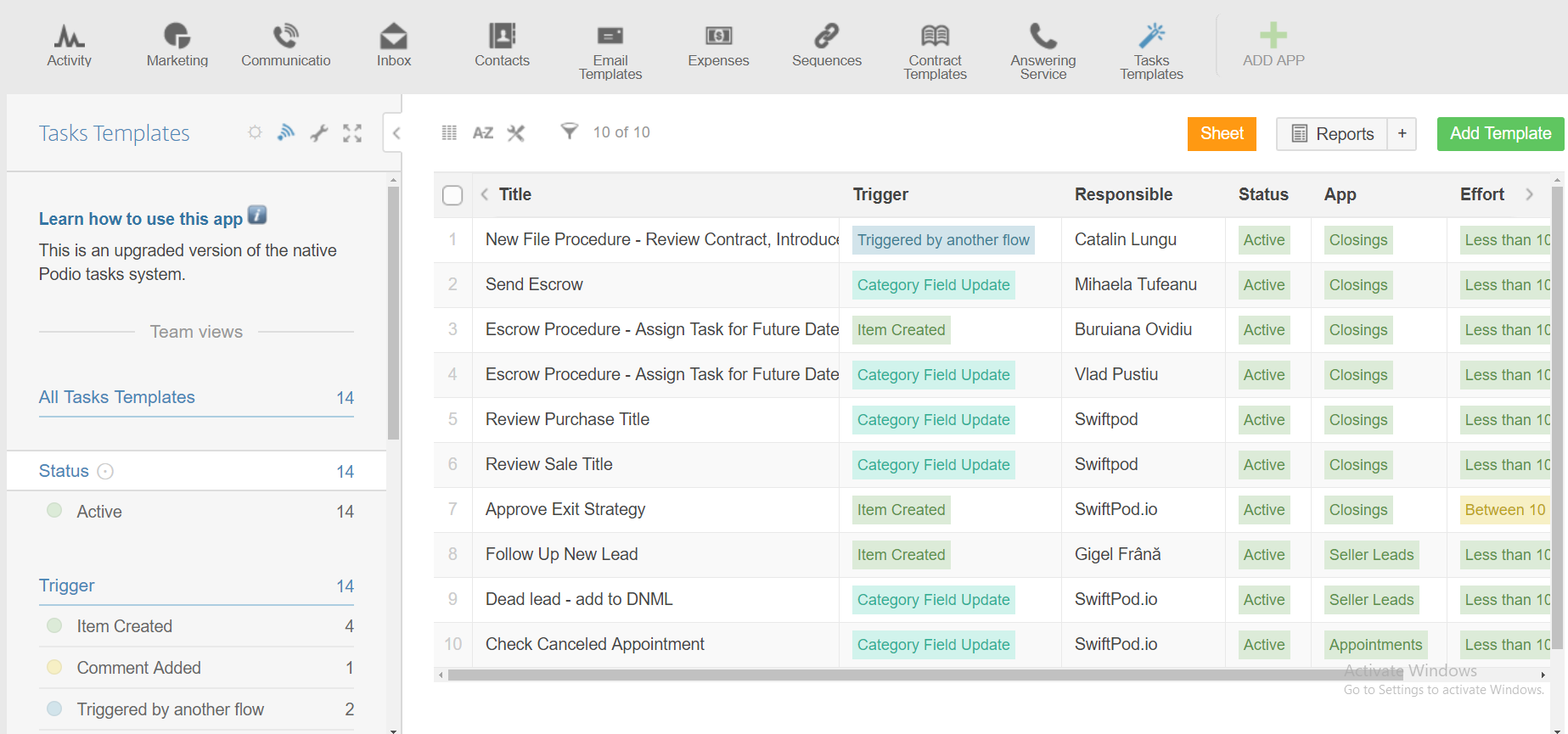The height and width of the screenshot is (734, 1568).
Task: Open the Tasks Templates app icon
Action: pos(1151,36)
